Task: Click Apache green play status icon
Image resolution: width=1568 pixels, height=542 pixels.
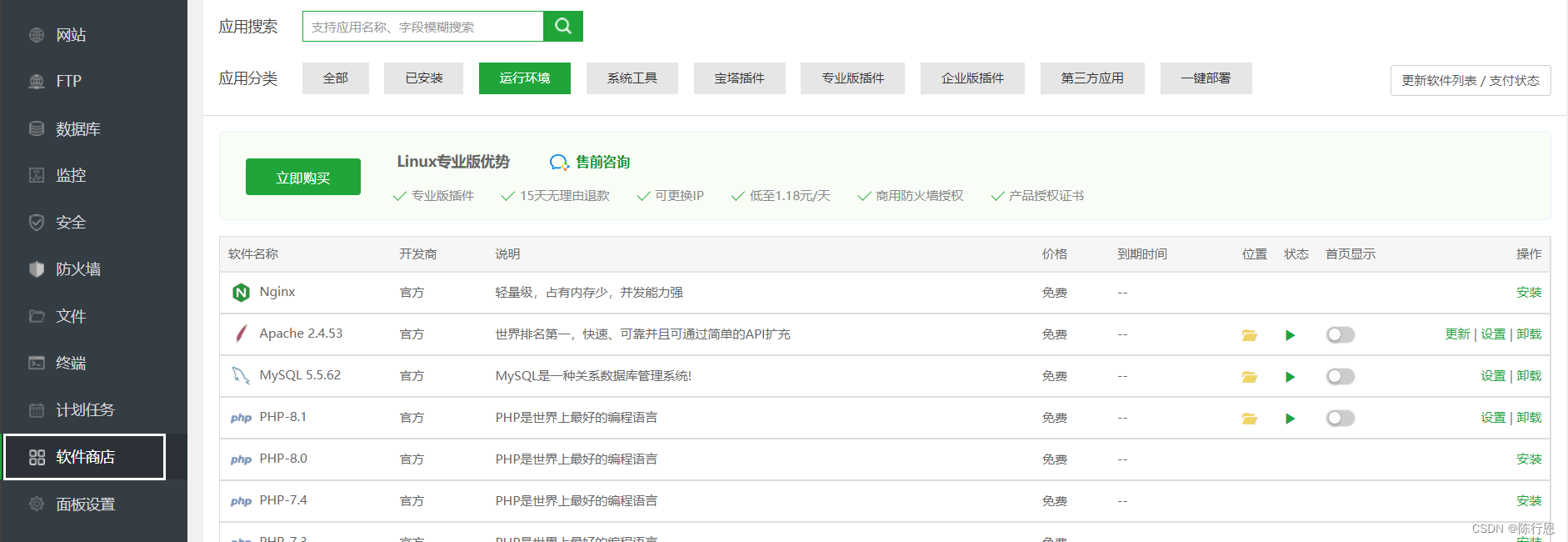Action: 1290,335
